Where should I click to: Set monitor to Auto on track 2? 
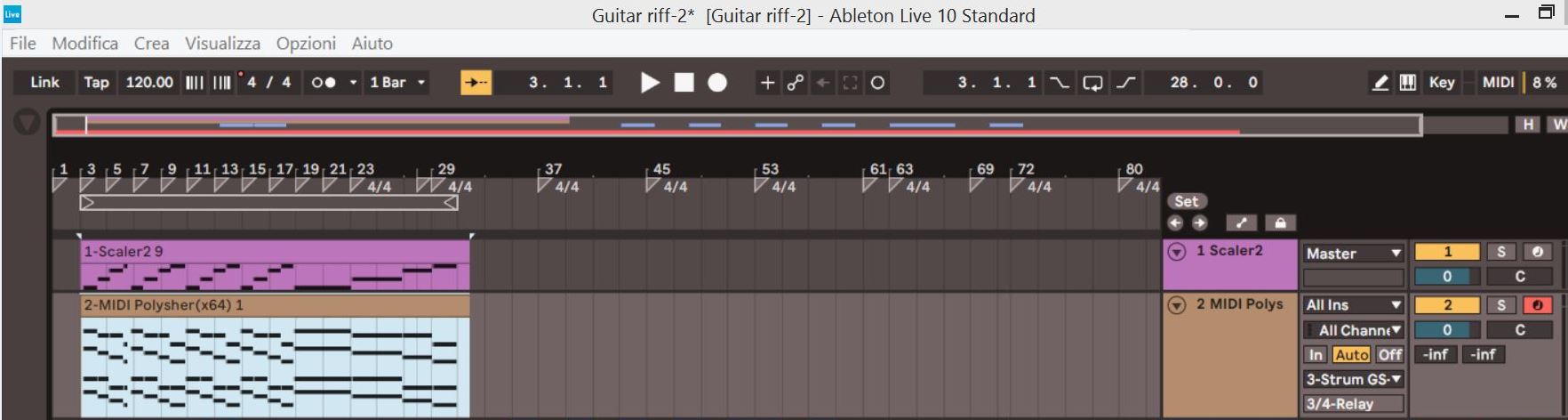point(1351,354)
